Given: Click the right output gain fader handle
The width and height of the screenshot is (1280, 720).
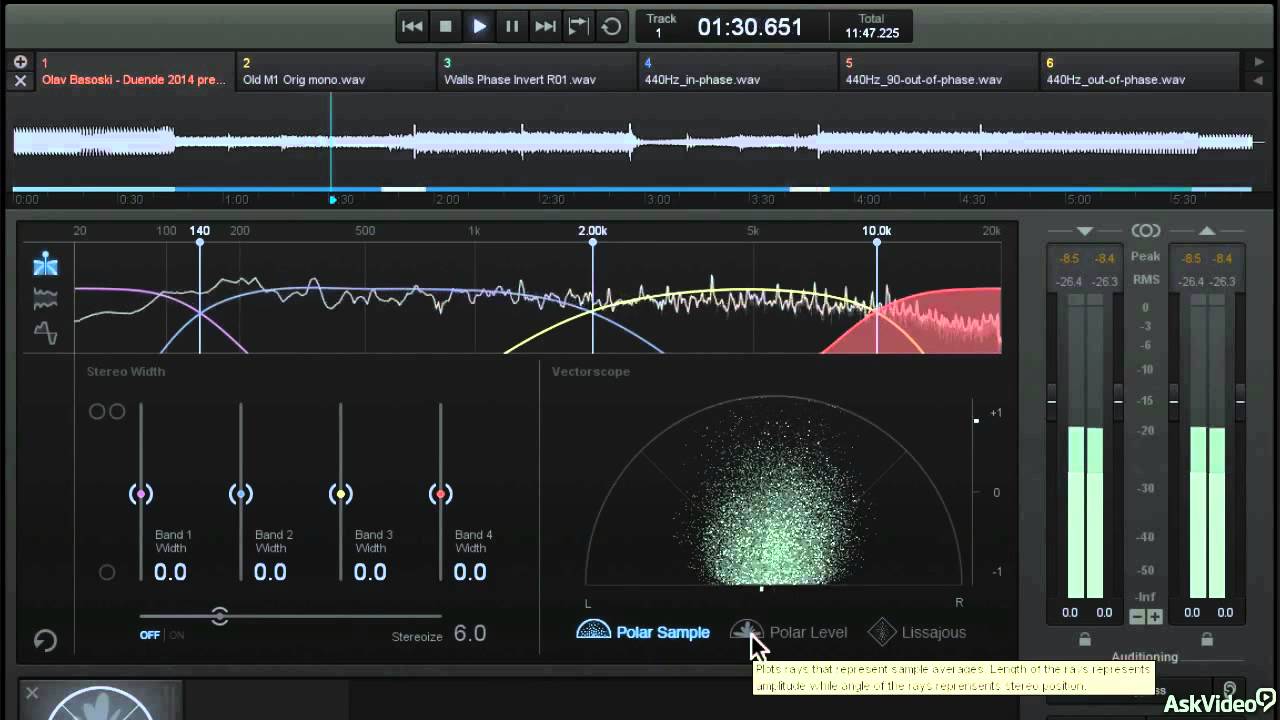Looking at the screenshot, I should tap(1240, 401).
